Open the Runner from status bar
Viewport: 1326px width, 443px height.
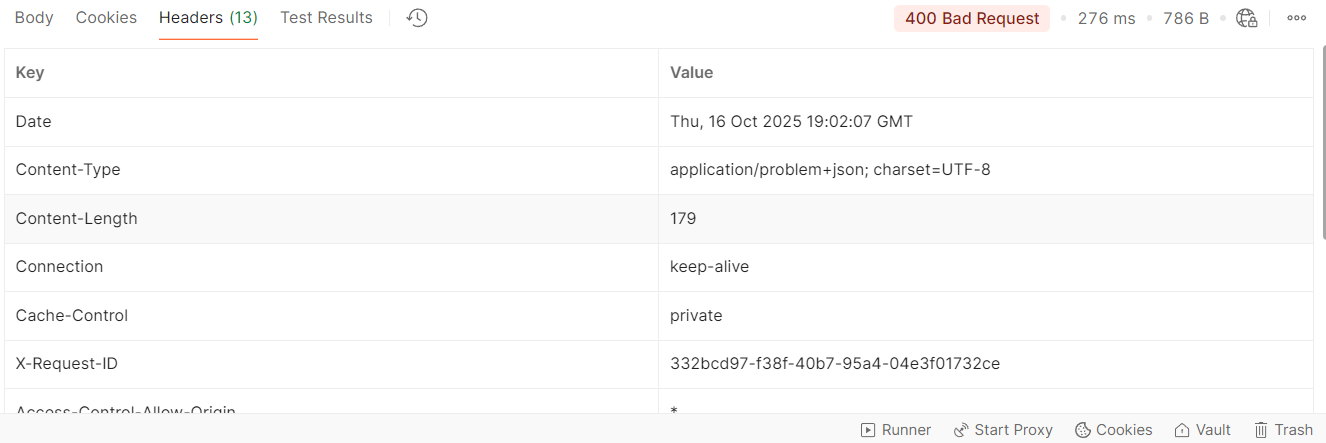(896, 429)
